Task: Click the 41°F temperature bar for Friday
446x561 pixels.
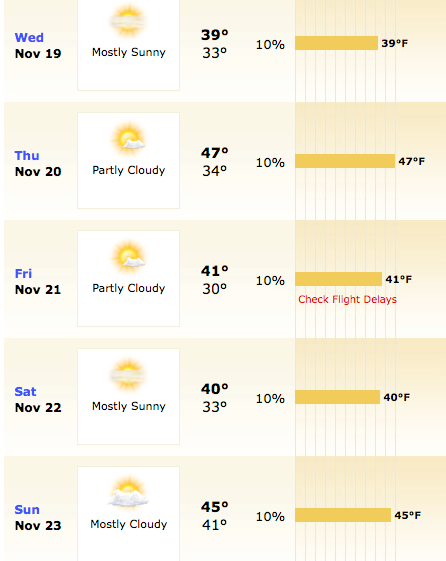Action: click(339, 279)
